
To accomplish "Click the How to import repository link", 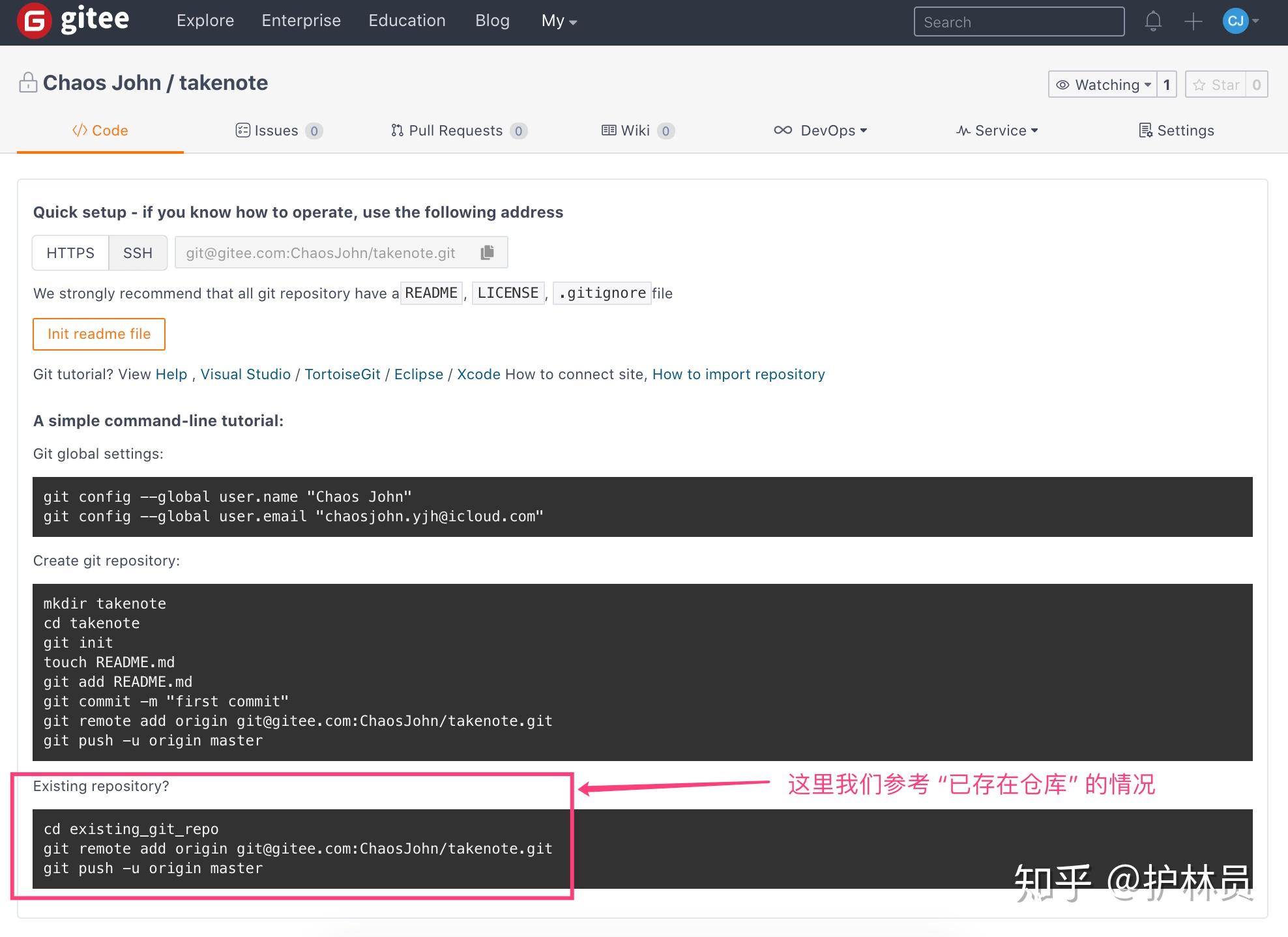I will point(738,373).
